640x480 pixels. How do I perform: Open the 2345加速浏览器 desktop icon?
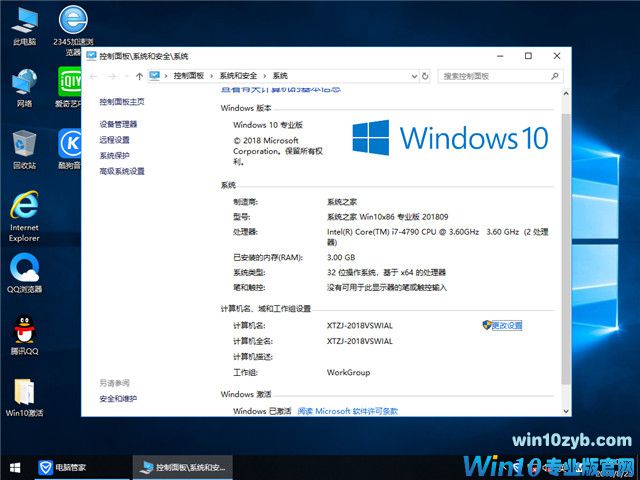tap(73, 29)
